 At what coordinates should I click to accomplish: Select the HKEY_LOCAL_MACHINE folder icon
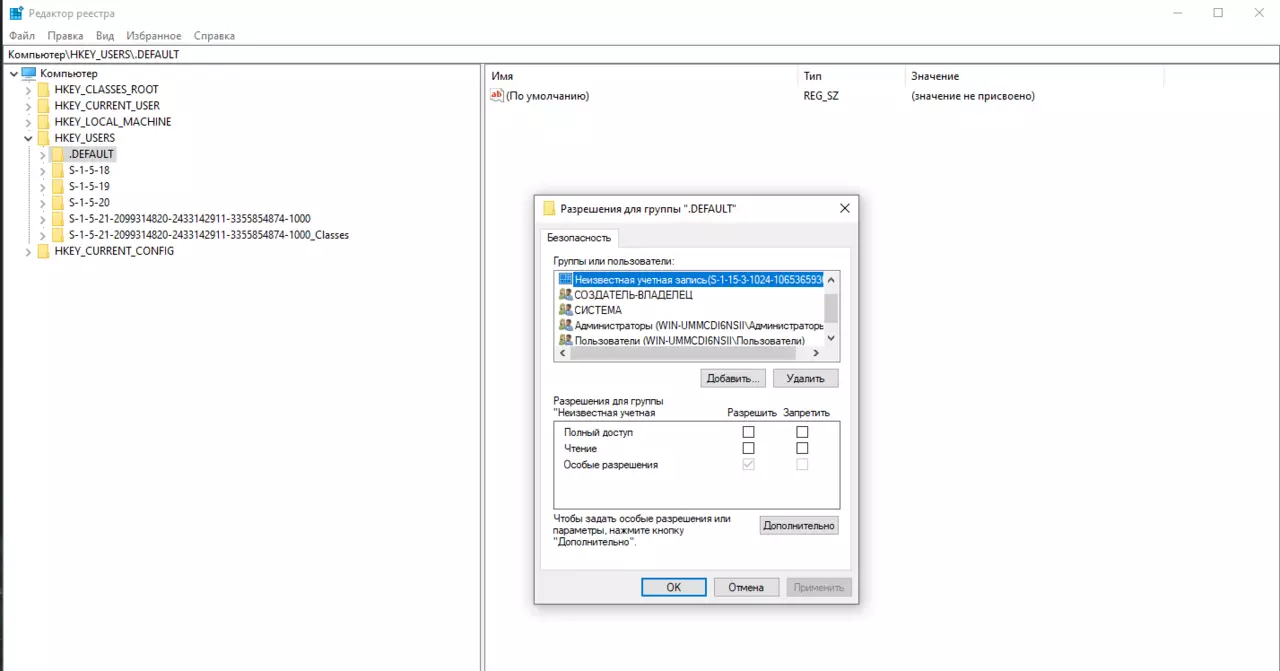coord(43,121)
